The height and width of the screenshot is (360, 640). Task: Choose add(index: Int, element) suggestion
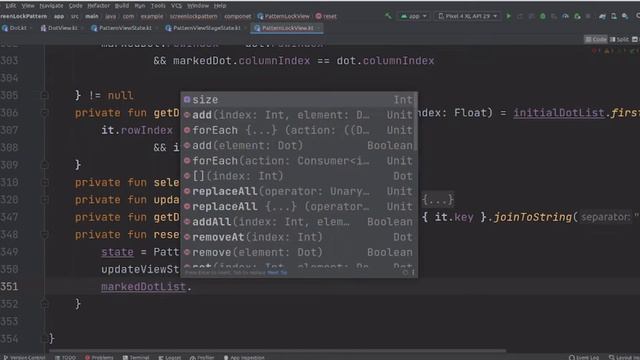point(298,115)
